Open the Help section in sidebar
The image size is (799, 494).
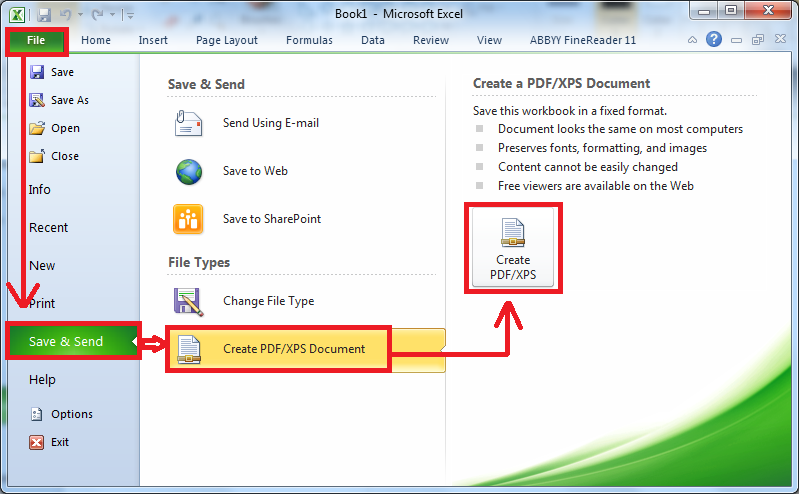tap(42, 380)
